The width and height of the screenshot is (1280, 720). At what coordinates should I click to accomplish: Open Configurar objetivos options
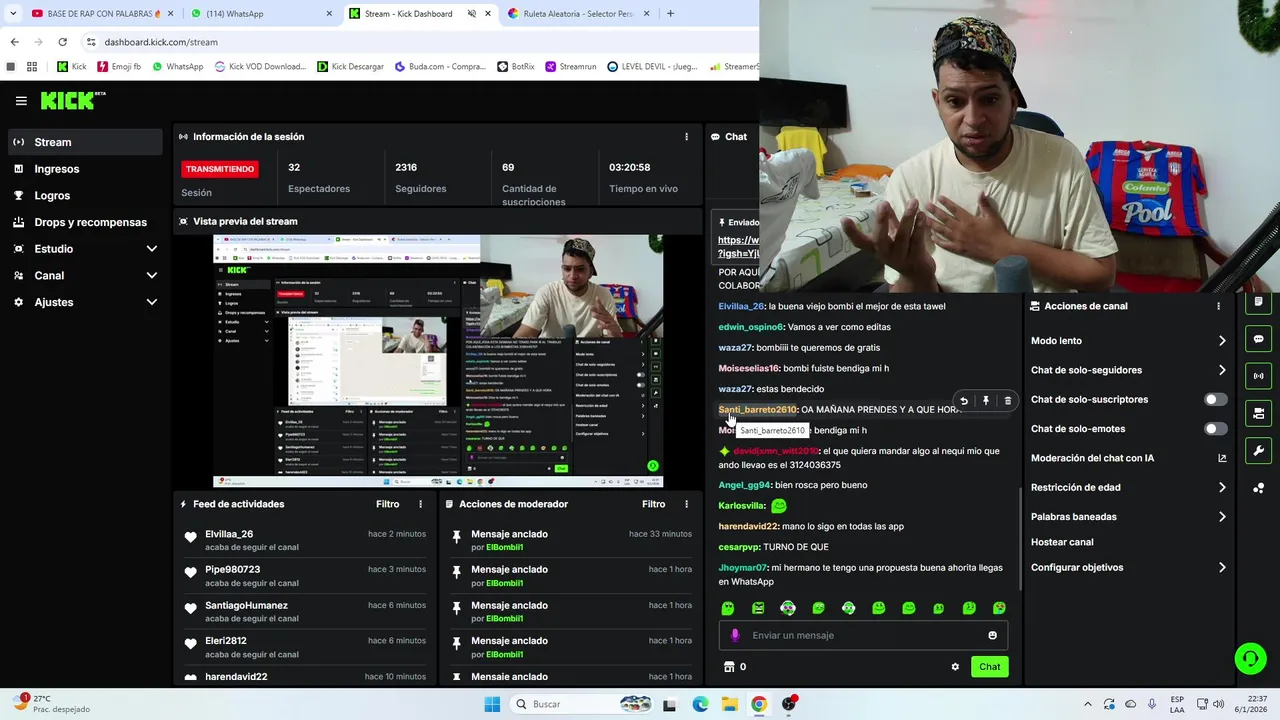click(x=1128, y=567)
